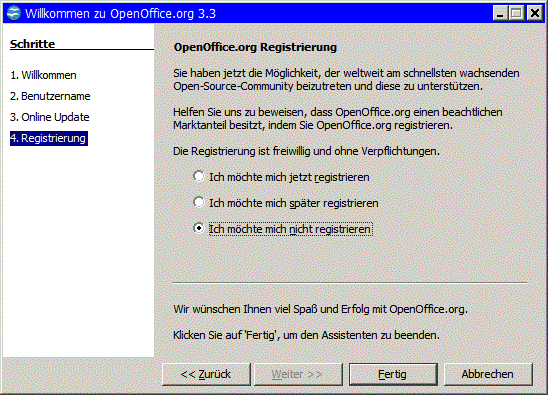Click text 'Die Registrierung ist freiwillig und ohne Verpflichtungen.'

307,151
